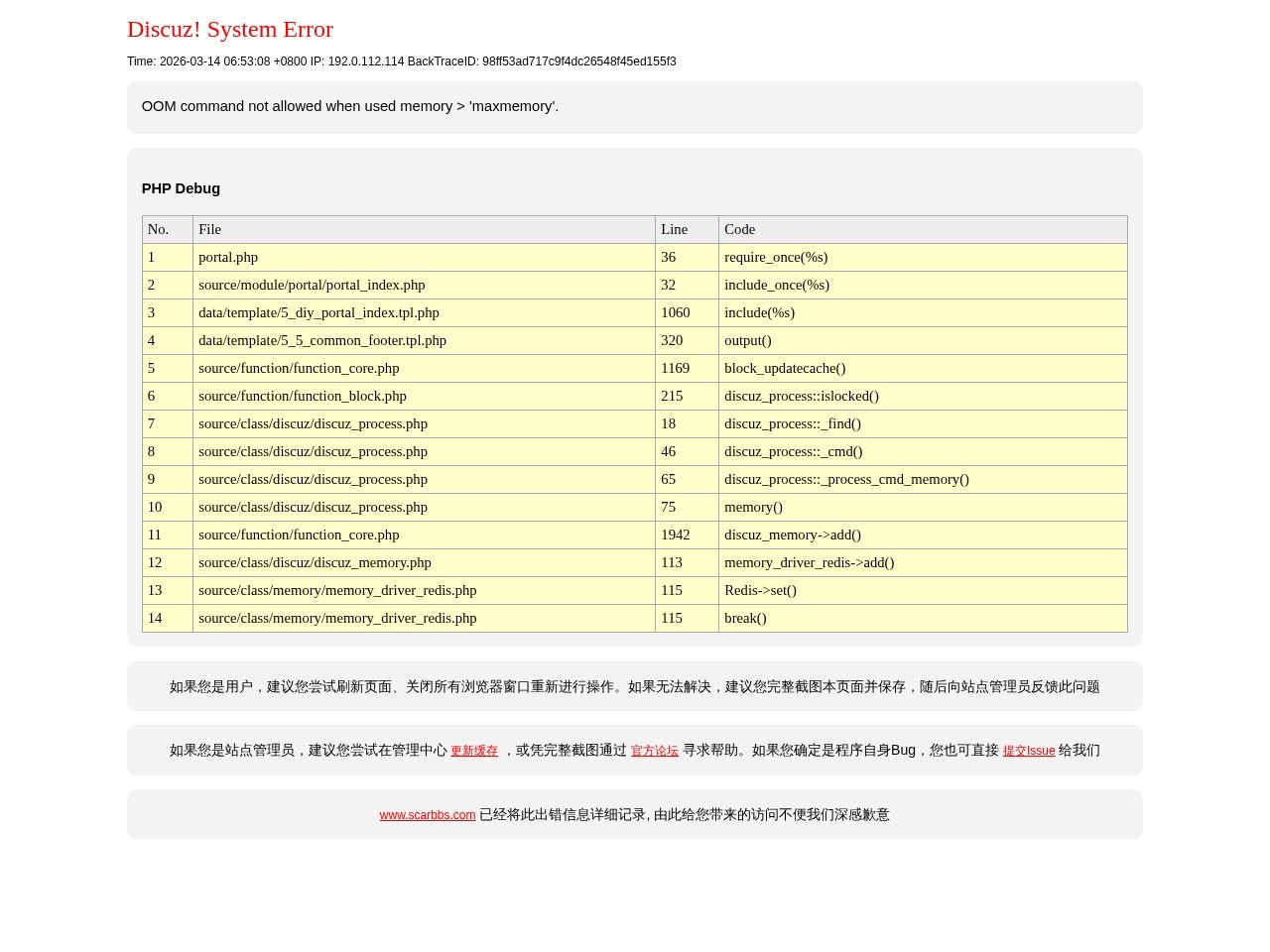Open the www.scarbbs.com link
The height and width of the screenshot is (952, 1270).
pos(427,815)
